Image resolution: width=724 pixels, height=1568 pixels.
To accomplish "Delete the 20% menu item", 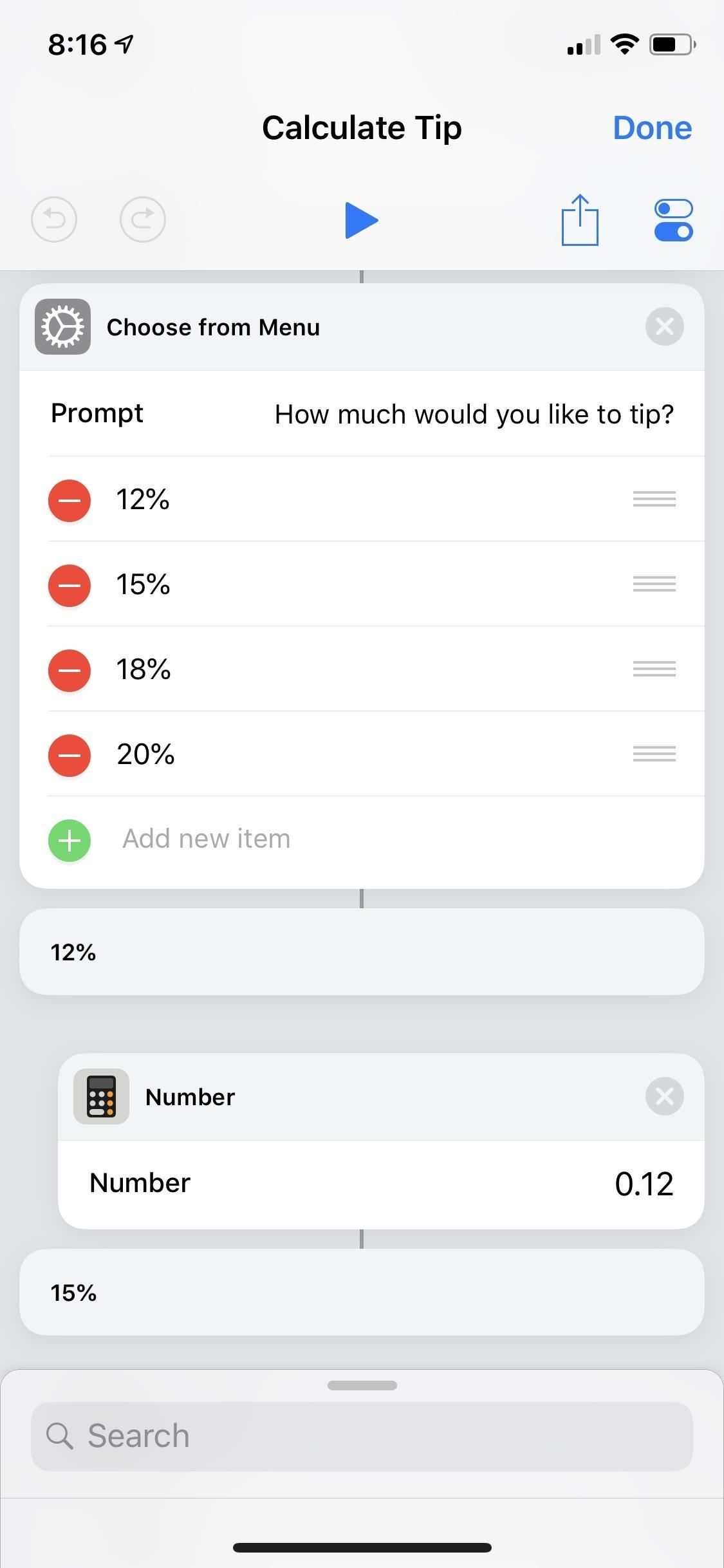I will pos(70,755).
